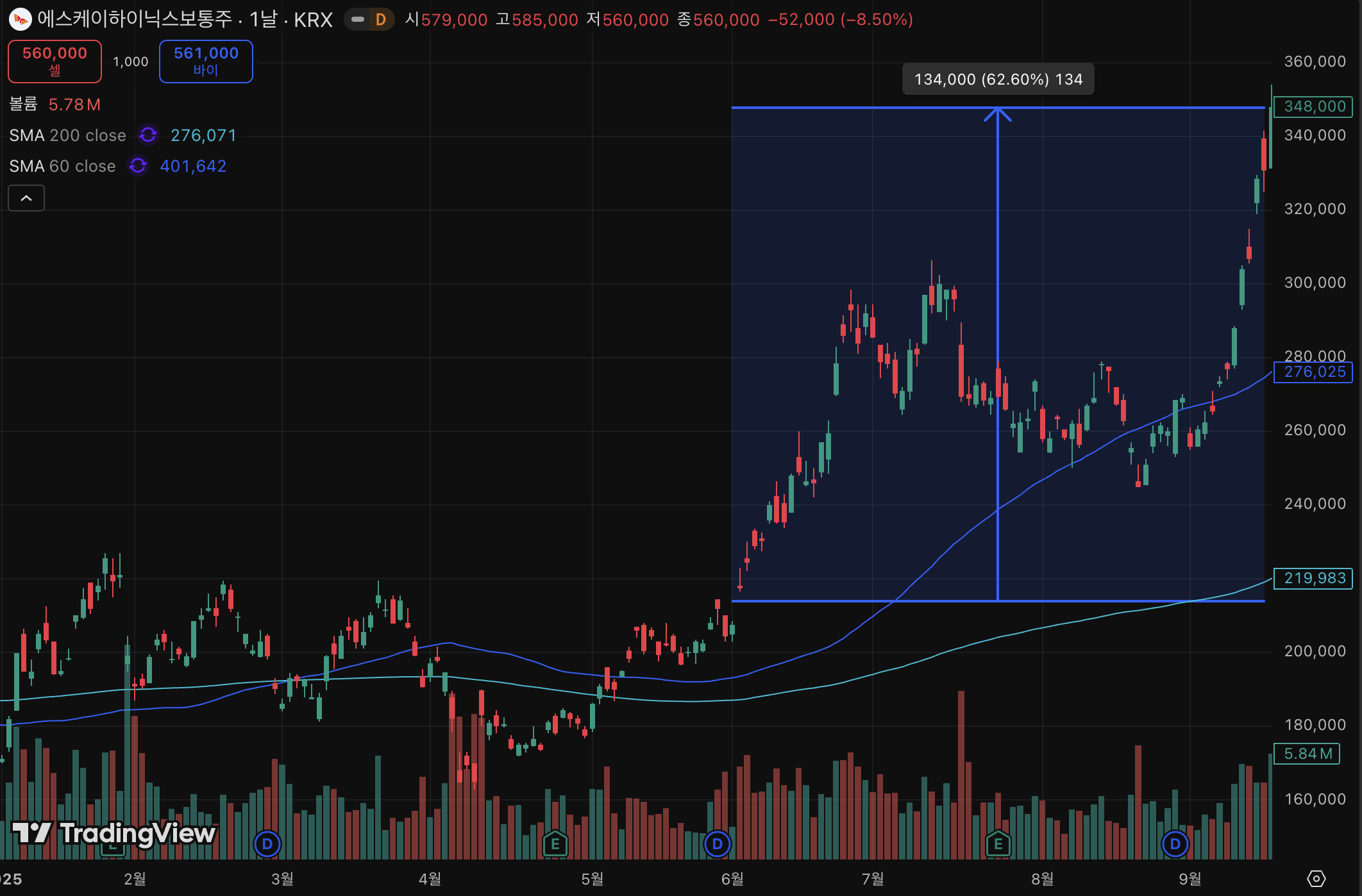
Task: Click the dividend marker near September
Action: point(1175,844)
